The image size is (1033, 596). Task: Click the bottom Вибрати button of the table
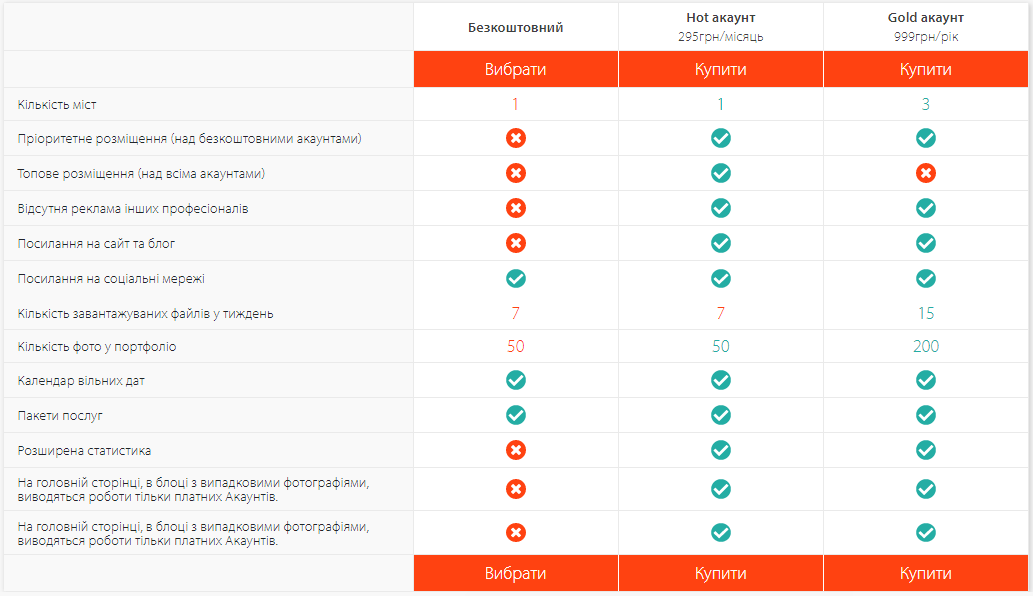click(516, 573)
